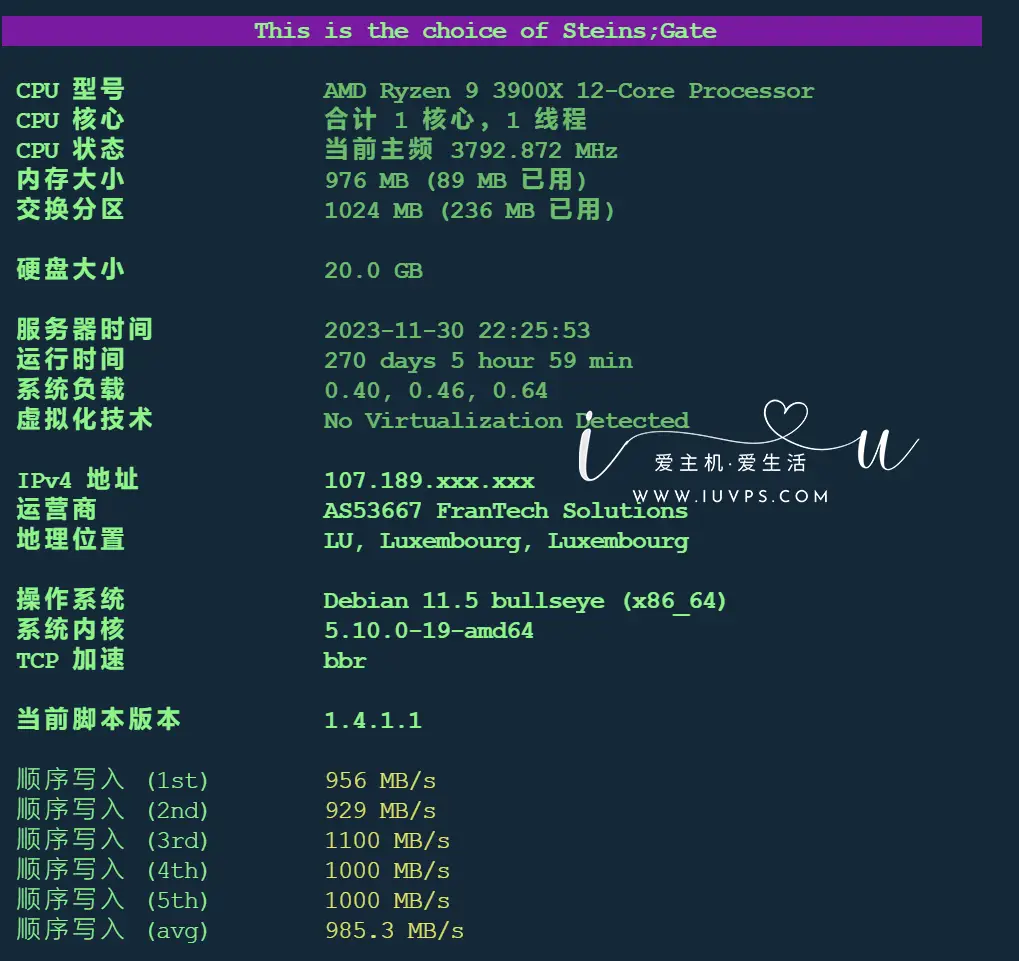Screen dimensions: 1019x961
Task: Select the CPU 核心 value text
Action: pos(455,120)
